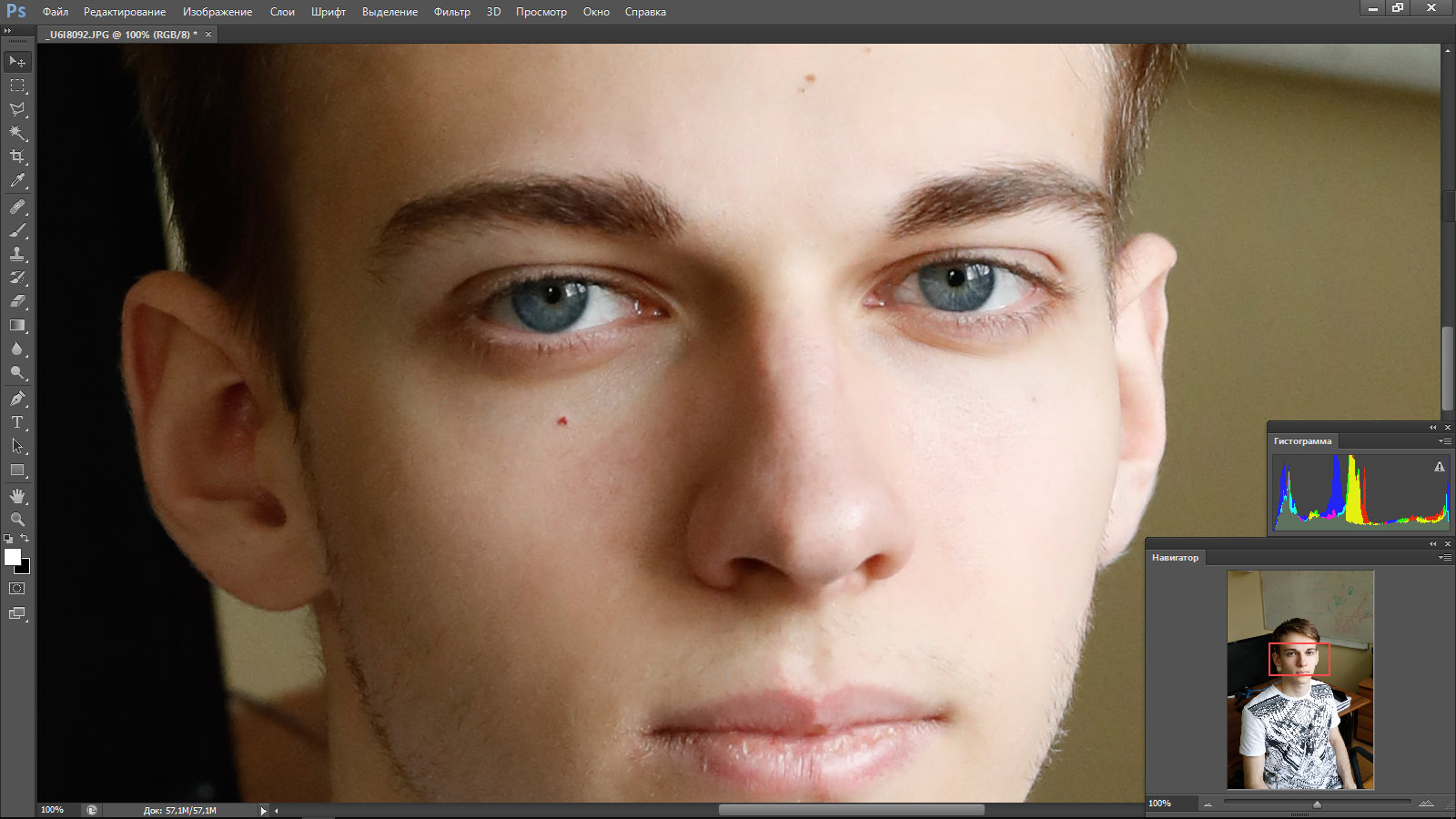Zoom in using Navigator large mountains icon
The image size is (1456, 819).
pyautogui.click(x=1426, y=803)
